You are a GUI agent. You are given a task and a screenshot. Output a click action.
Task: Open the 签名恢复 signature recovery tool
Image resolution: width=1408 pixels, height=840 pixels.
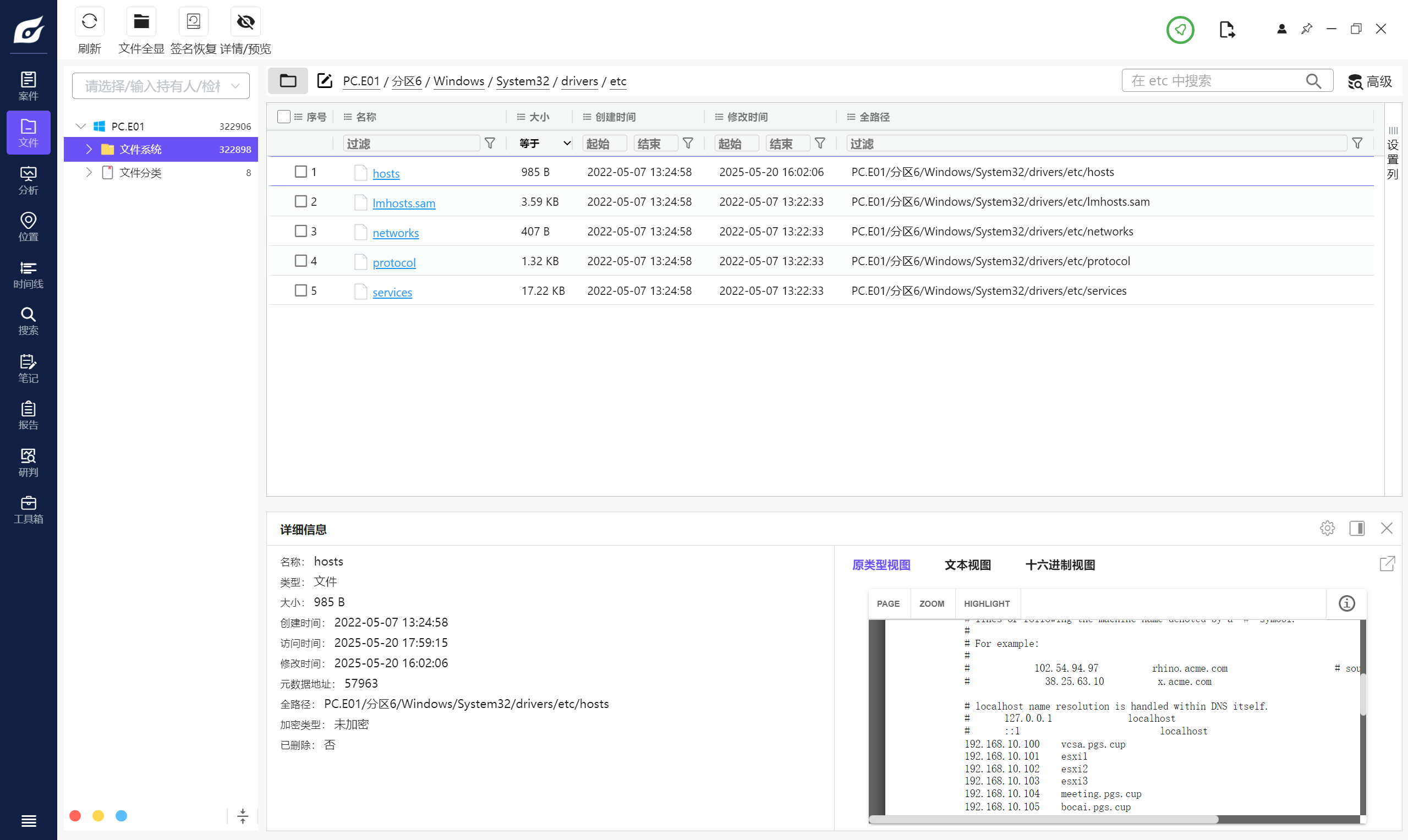point(193,22)
